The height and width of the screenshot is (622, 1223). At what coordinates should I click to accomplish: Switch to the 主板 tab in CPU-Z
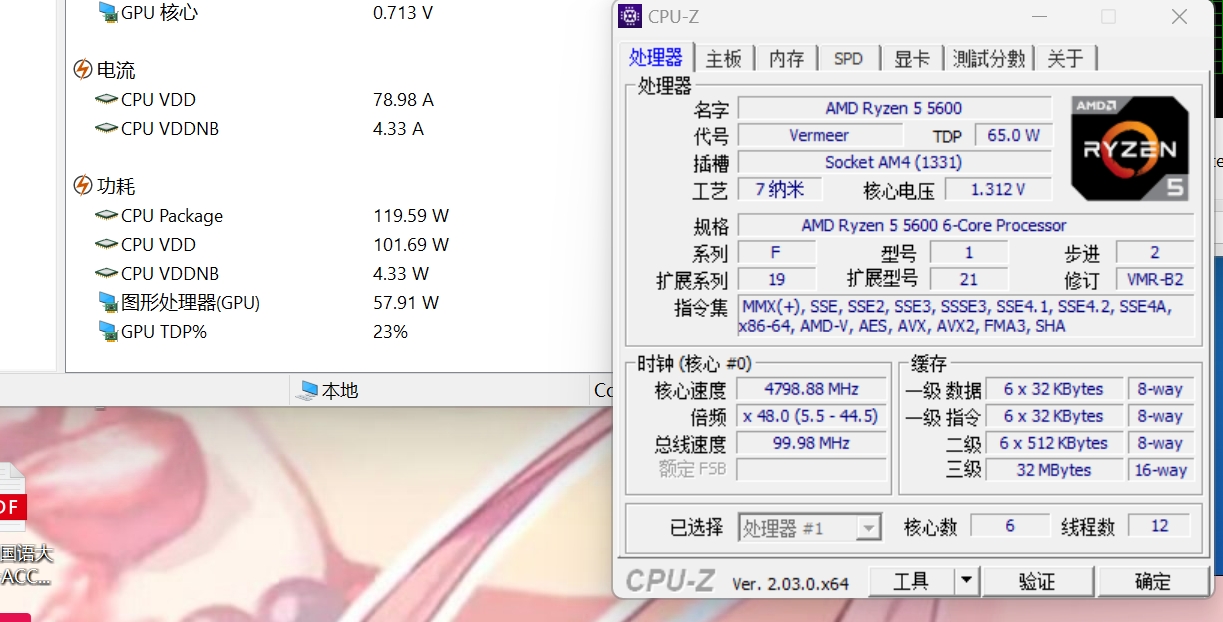click(x=723, y=59)
